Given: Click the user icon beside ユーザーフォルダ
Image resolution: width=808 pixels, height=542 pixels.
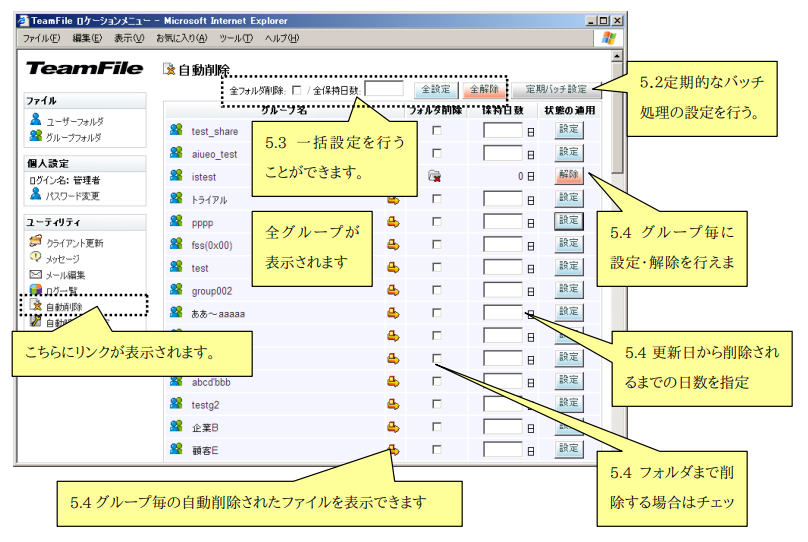Looking at the screenshot, I should point(36,120).
